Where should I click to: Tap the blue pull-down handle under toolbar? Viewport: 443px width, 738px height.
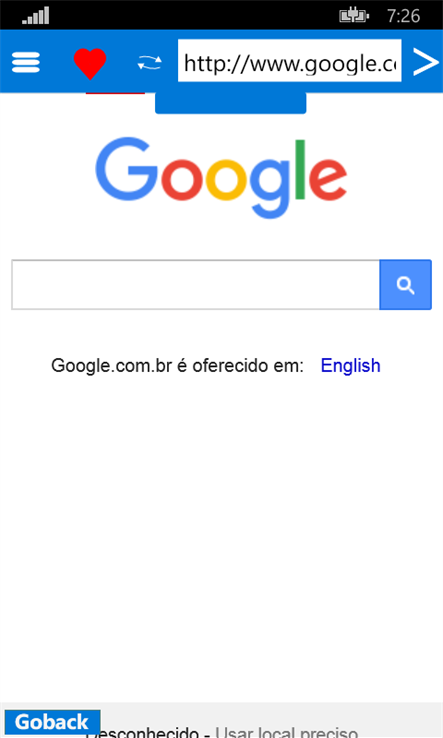coord(231,103)
